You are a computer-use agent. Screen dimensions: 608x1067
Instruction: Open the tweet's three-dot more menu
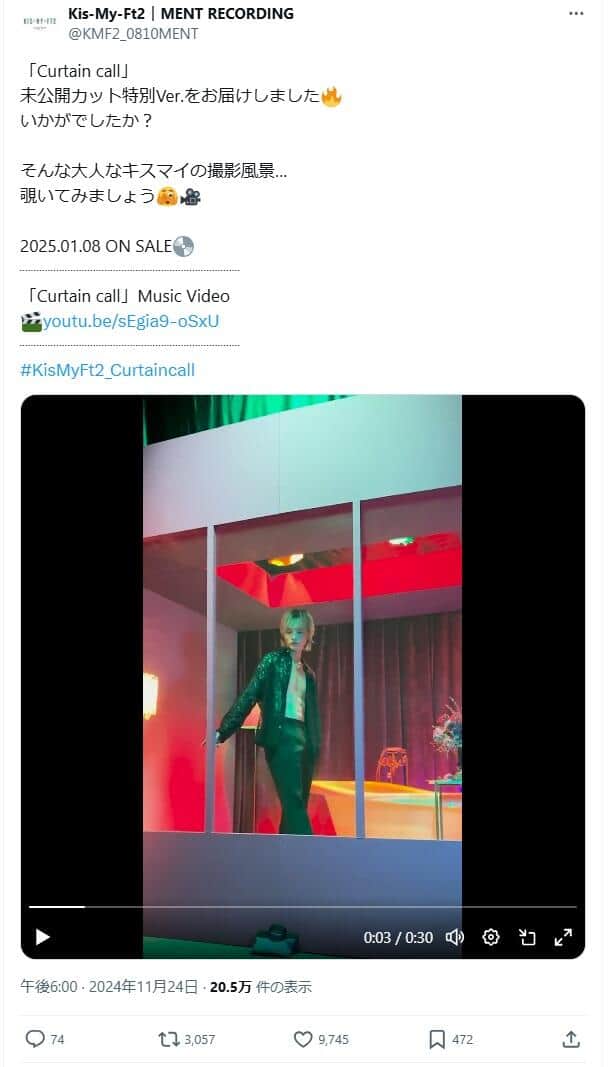[575, 14]
